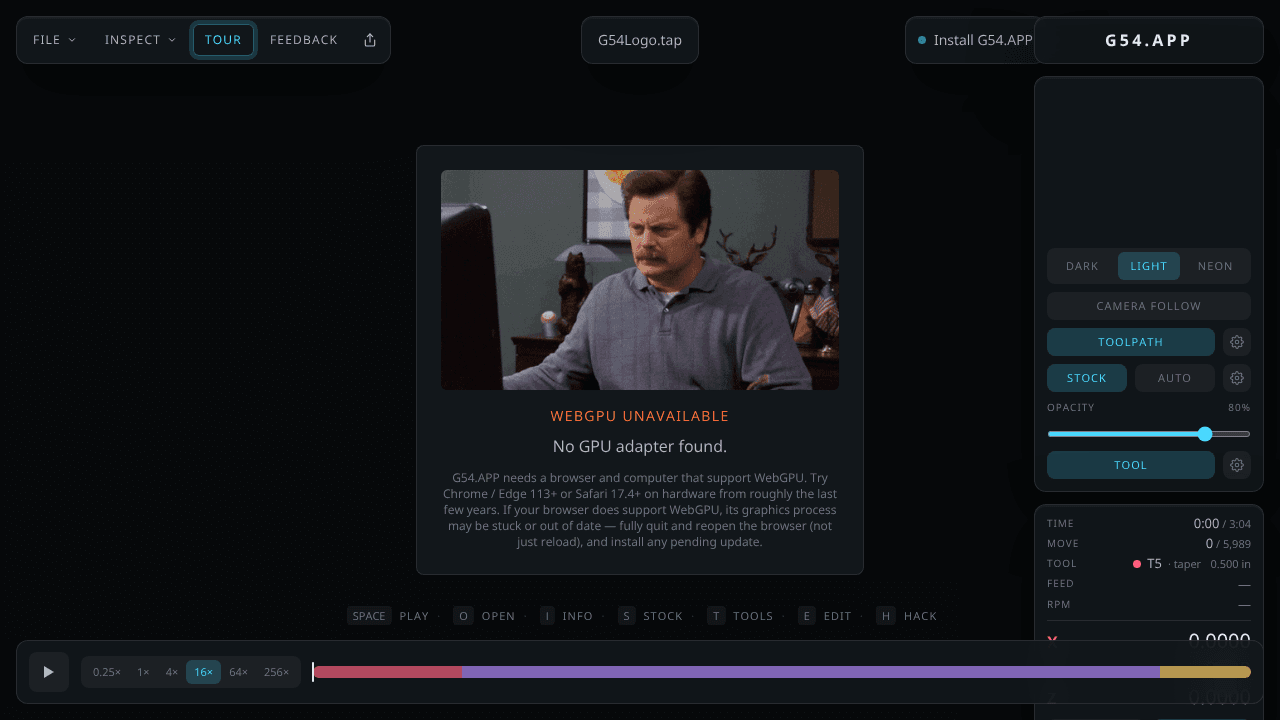Click the G54.APP logo title

1149,40
